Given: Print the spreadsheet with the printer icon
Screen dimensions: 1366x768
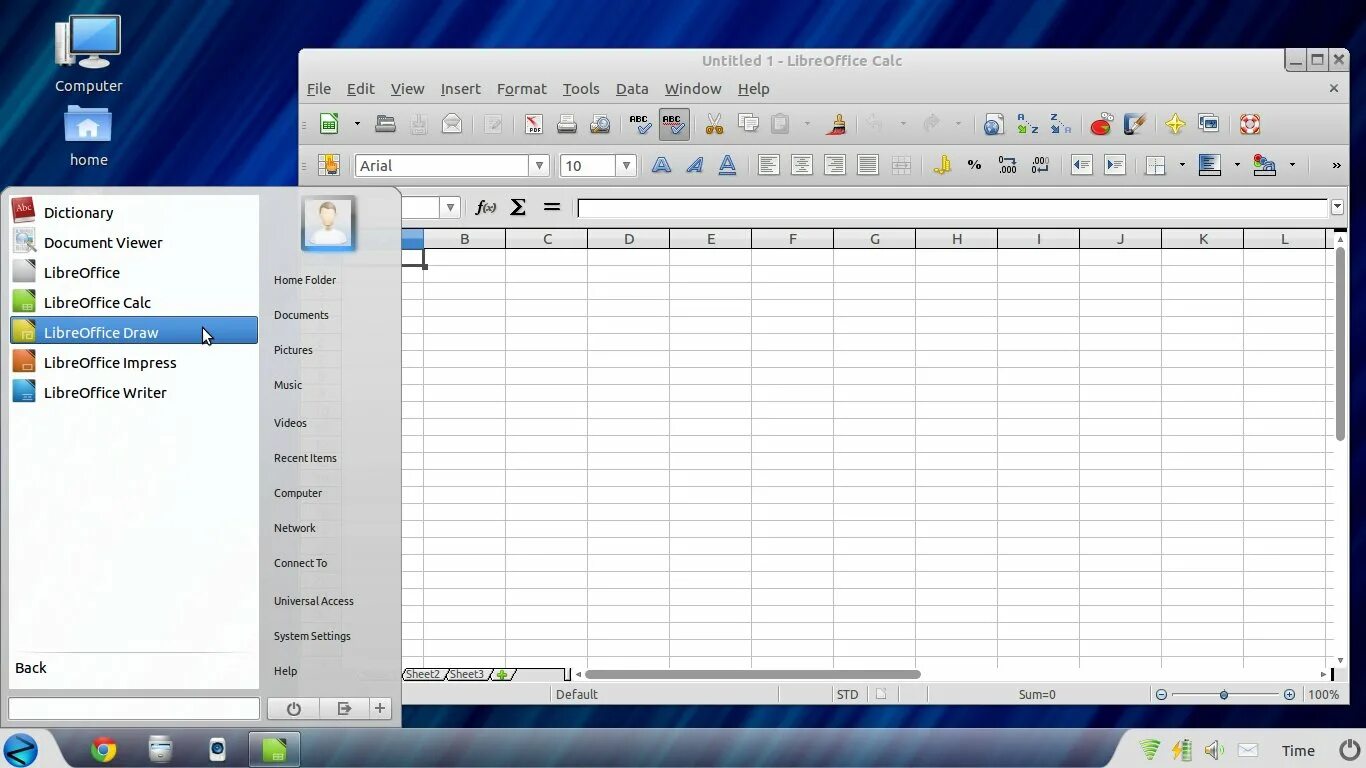Looking at the screenshot, I should (x=567, y=124).
